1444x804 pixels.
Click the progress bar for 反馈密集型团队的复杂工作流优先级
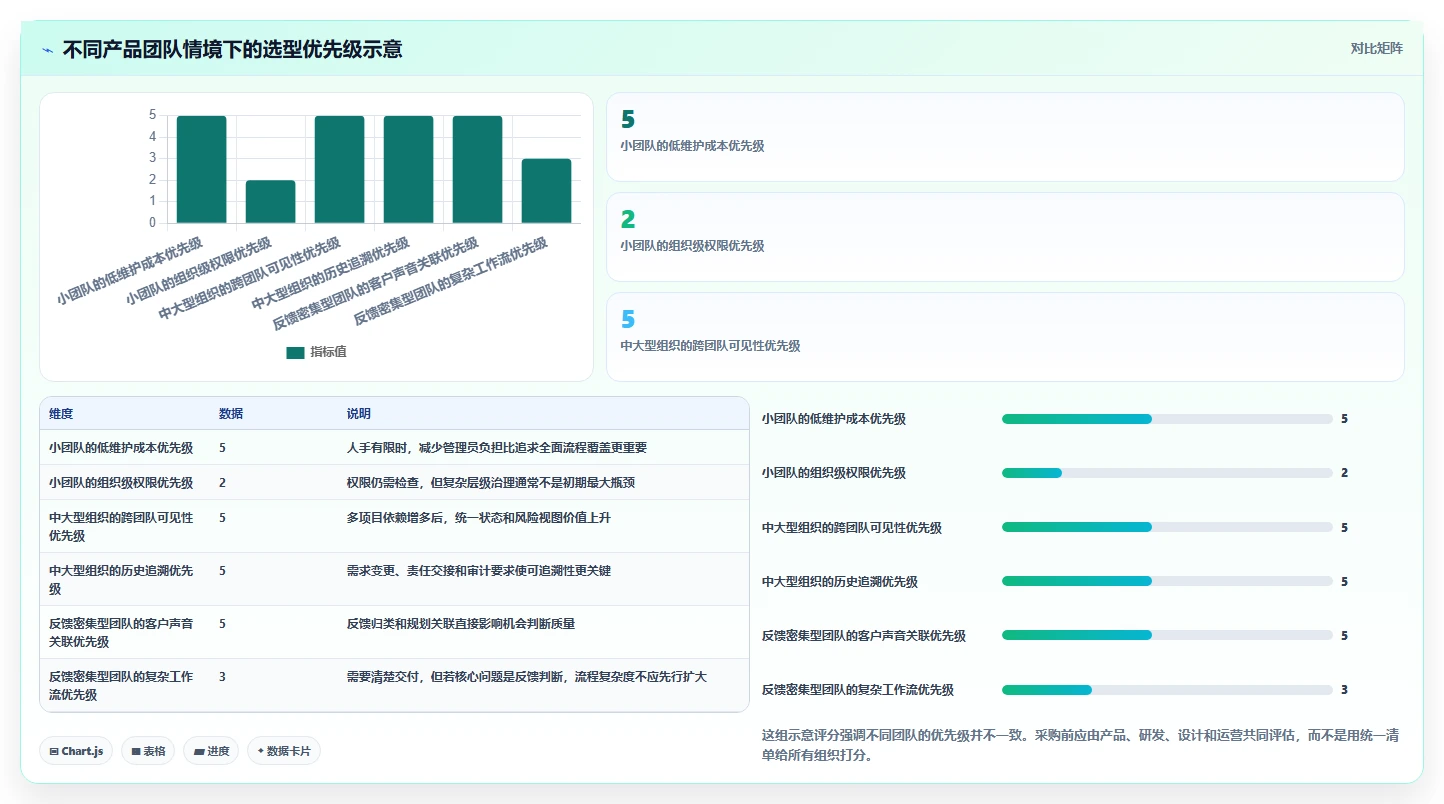pos(1167,689)
